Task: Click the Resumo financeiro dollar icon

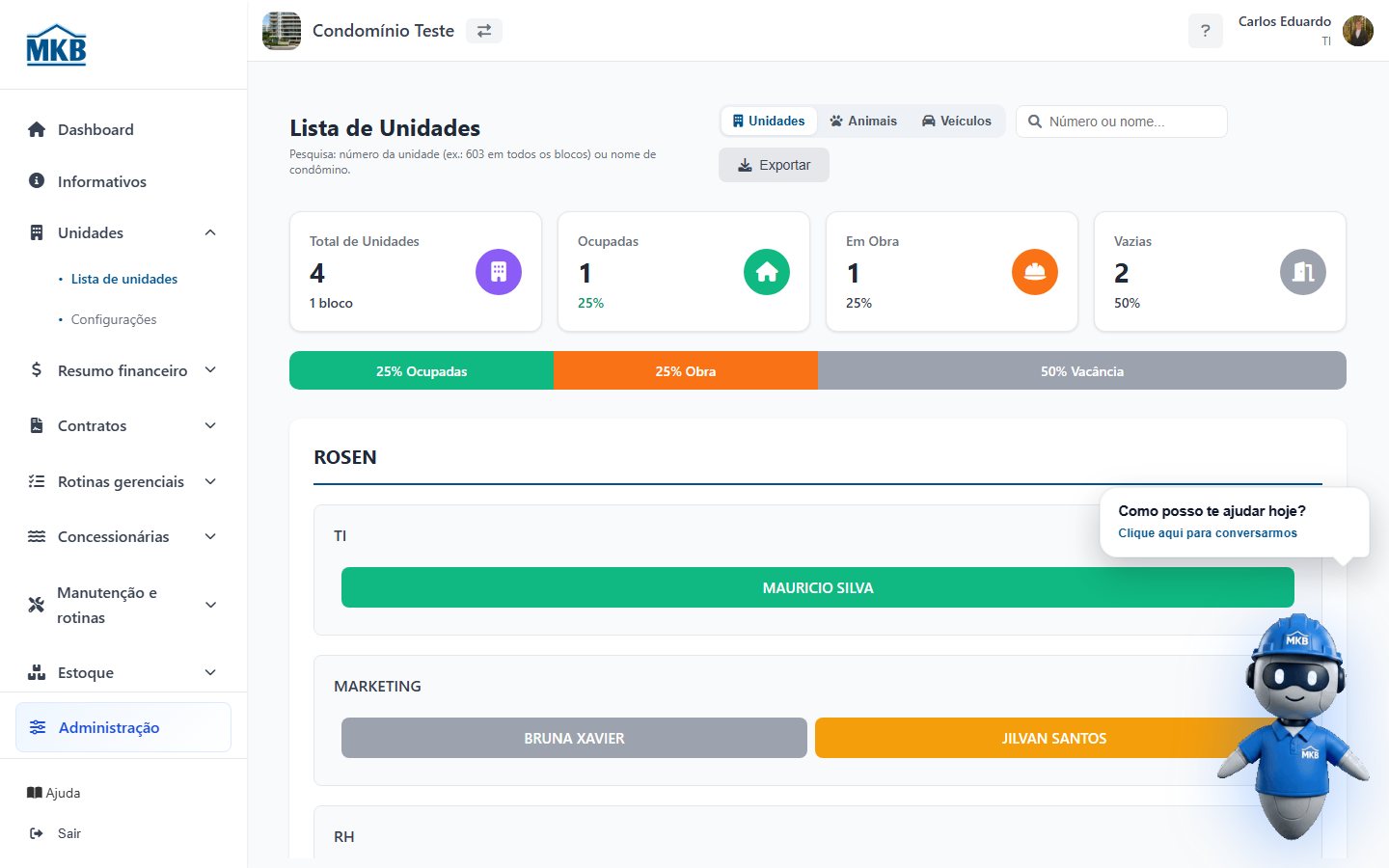Action: [x=37, y=369]
